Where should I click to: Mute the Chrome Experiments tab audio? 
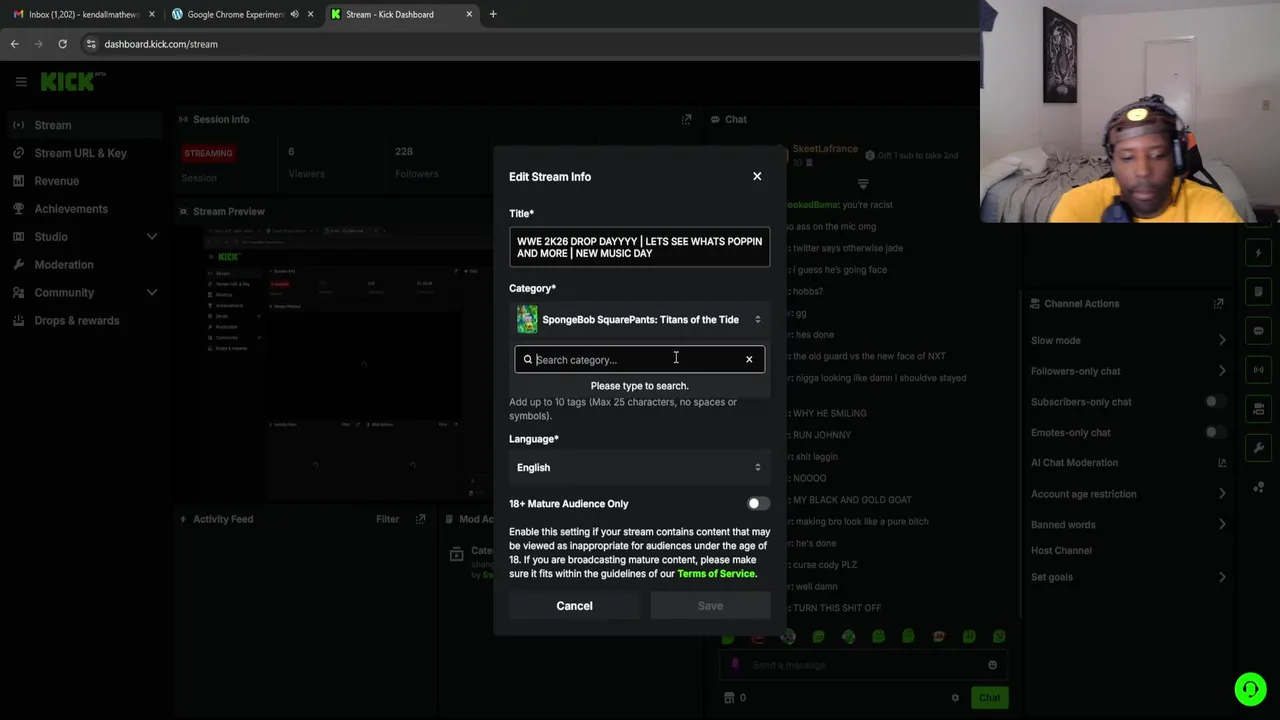[294, 14]
